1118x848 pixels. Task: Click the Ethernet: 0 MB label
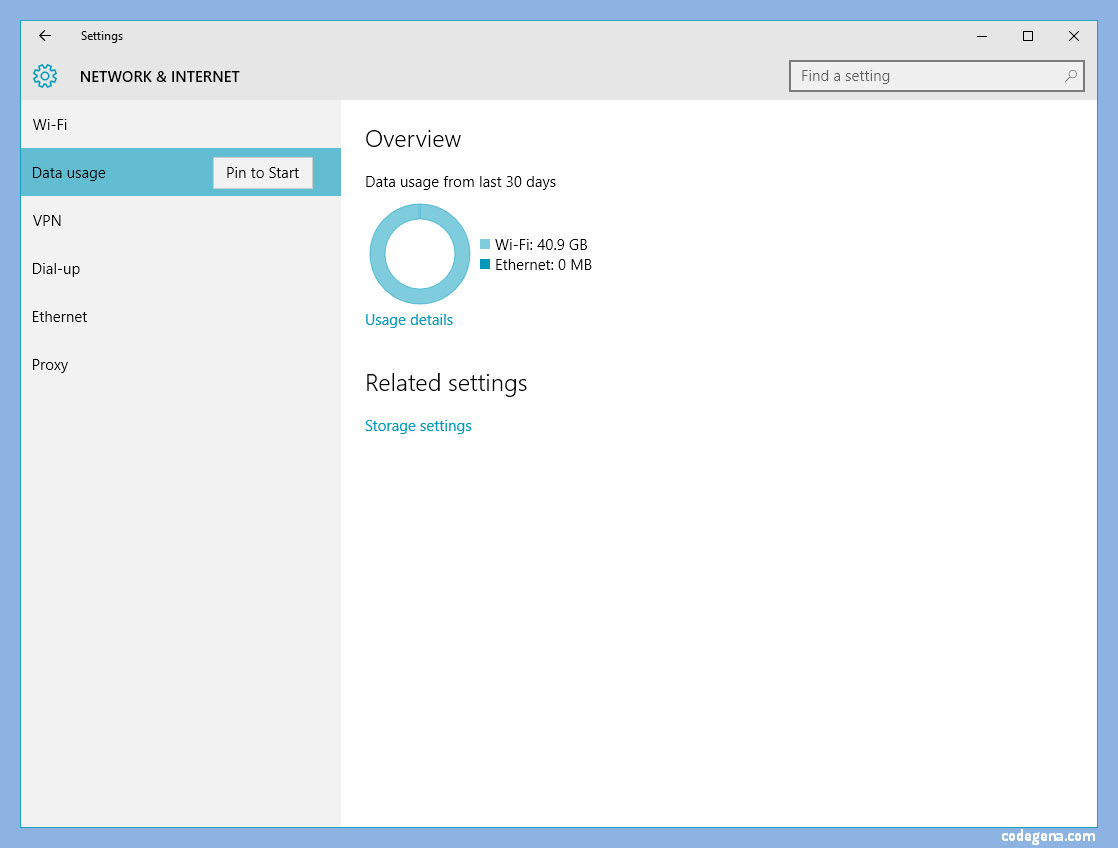[x=545, y=265]
